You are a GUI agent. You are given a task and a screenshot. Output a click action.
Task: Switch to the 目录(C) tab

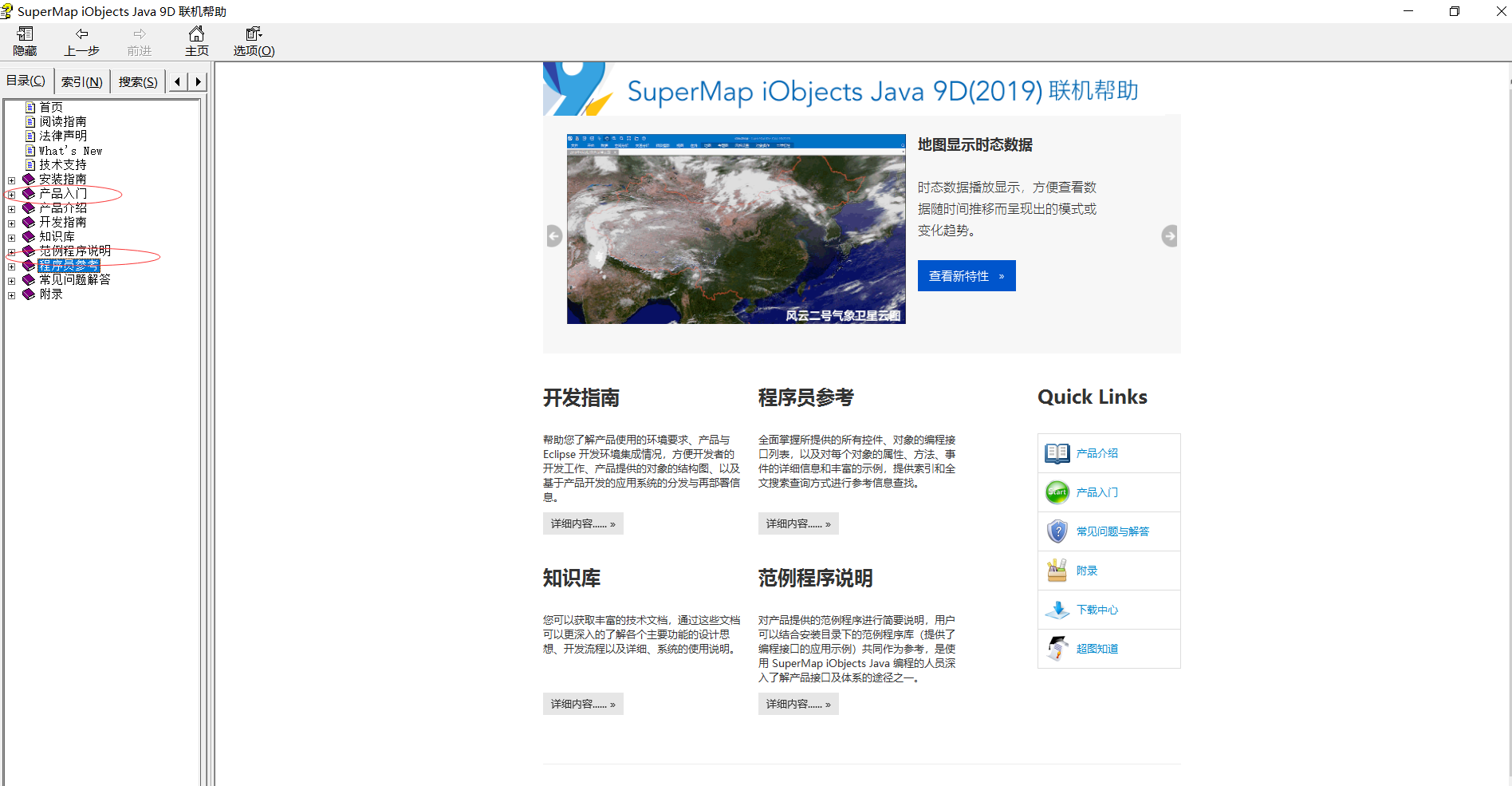pos(26,81)
